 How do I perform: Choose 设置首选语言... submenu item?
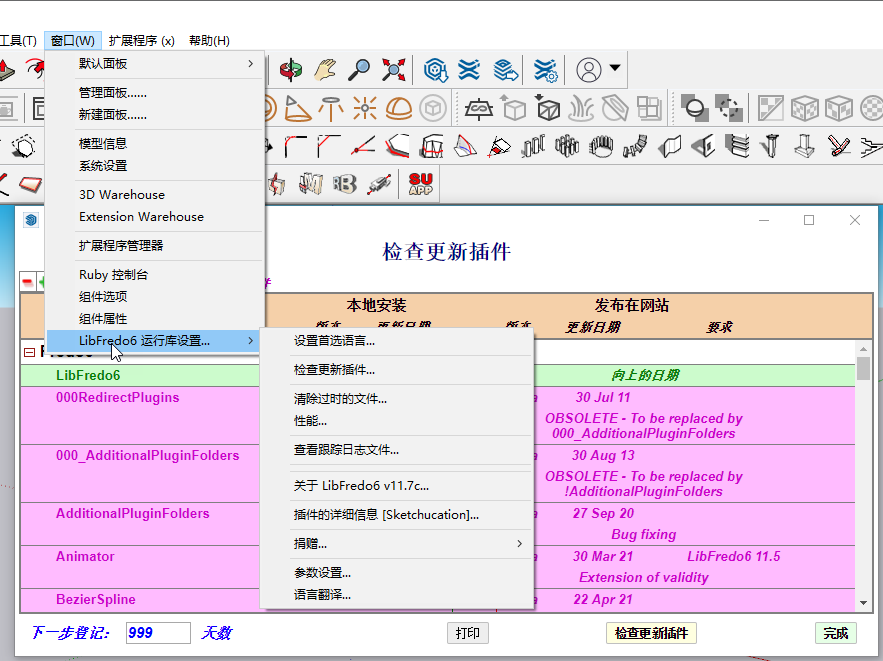pos(397,341)
